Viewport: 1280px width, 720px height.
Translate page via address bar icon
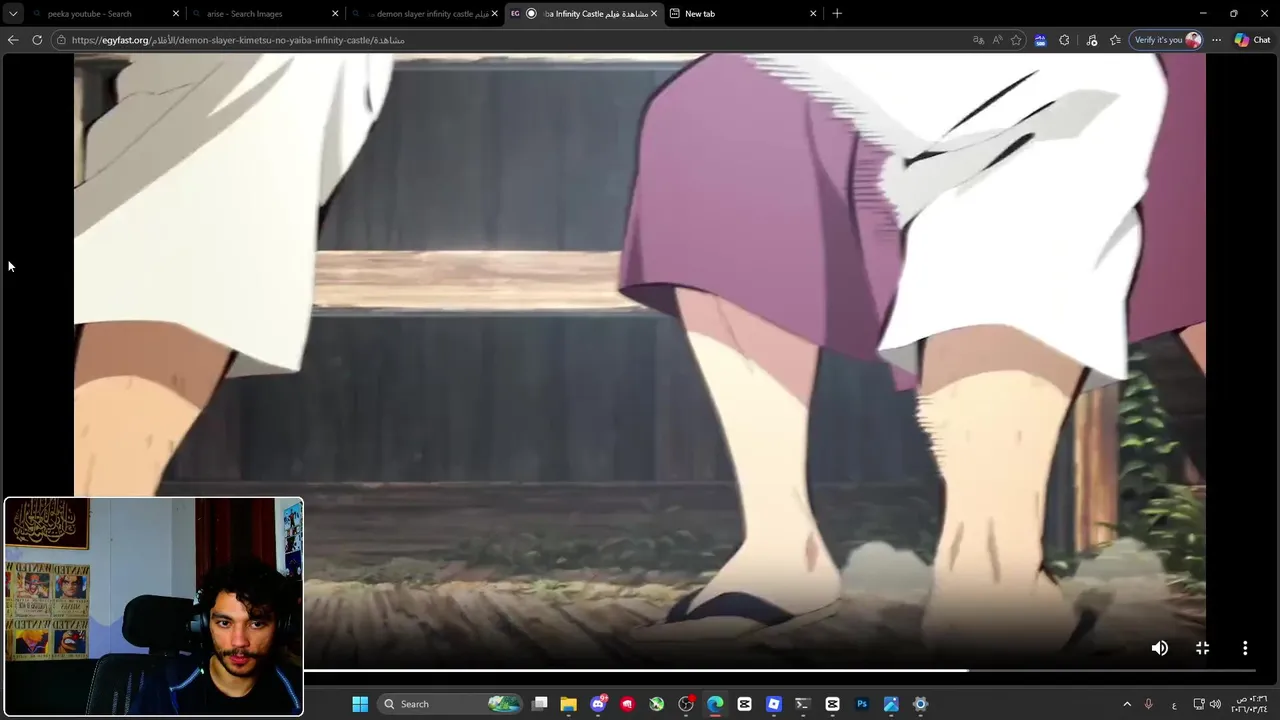tap(978, 40)
